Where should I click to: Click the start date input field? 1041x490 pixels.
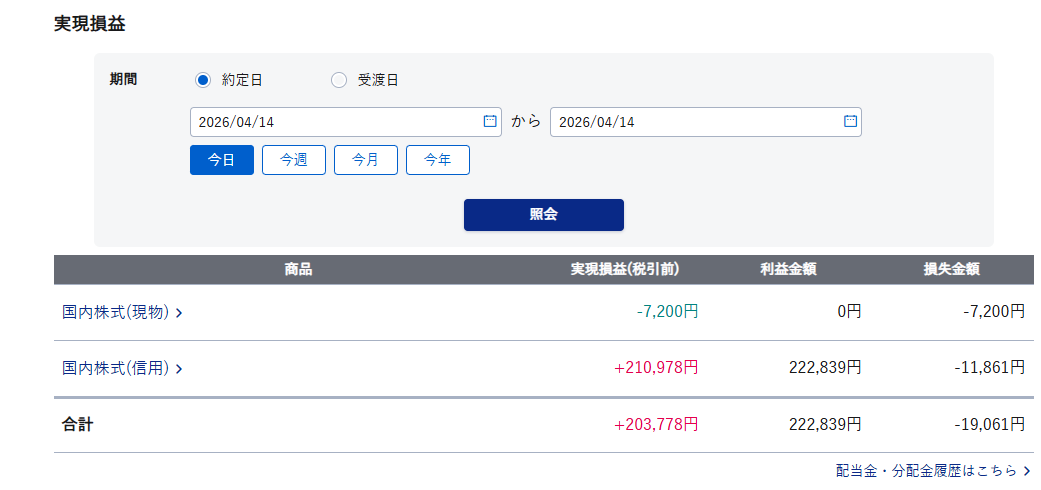tap(335, 122)
